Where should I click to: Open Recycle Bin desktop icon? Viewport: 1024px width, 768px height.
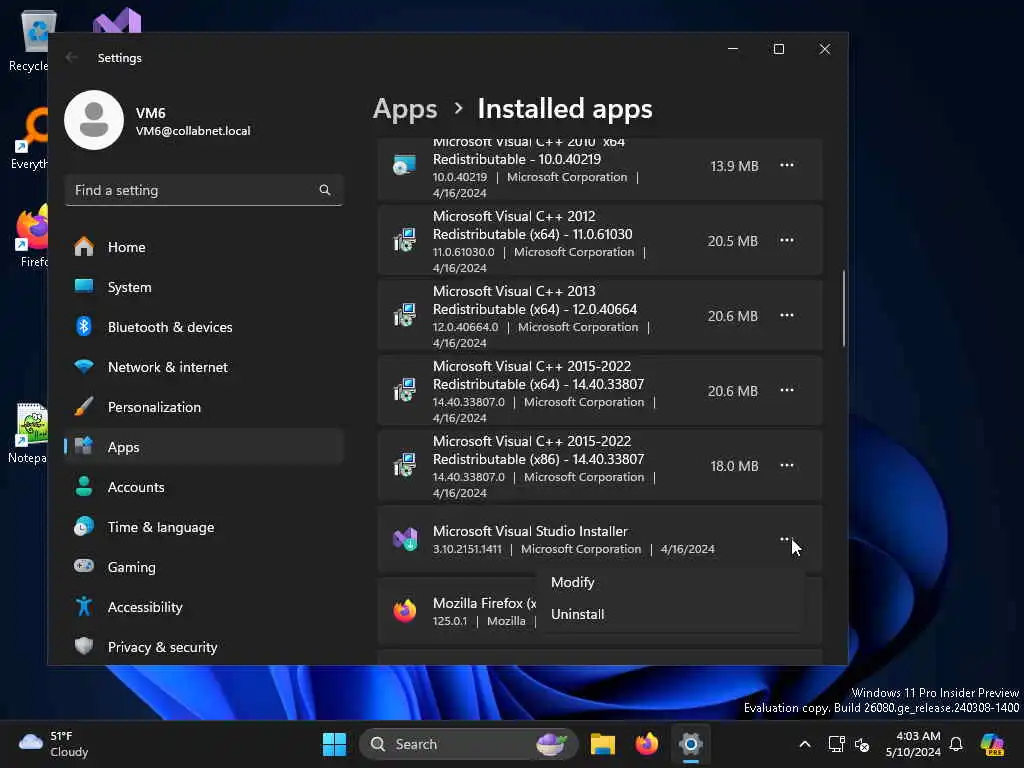(29, 39)
